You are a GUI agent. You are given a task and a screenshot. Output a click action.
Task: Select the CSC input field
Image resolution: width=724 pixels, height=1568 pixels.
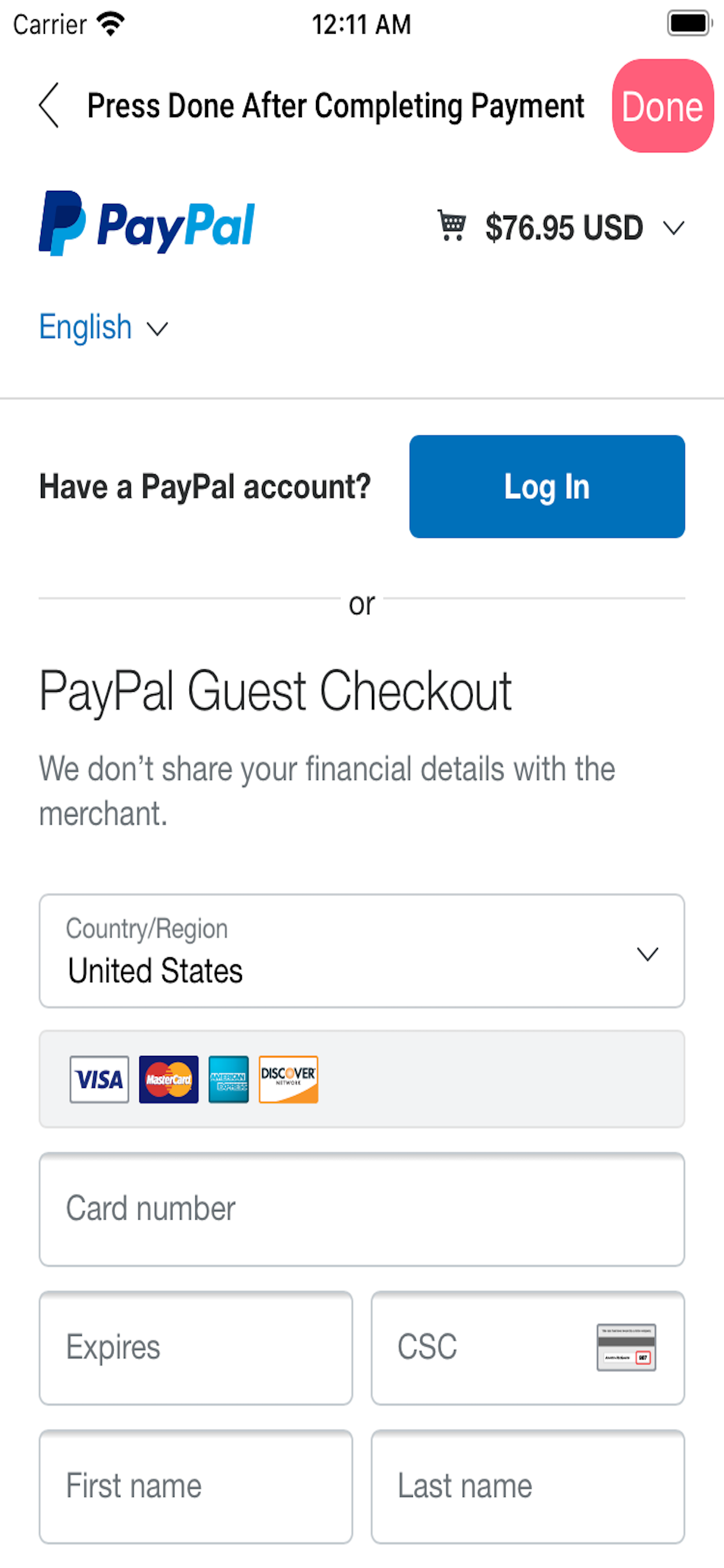click(528, 1347)
